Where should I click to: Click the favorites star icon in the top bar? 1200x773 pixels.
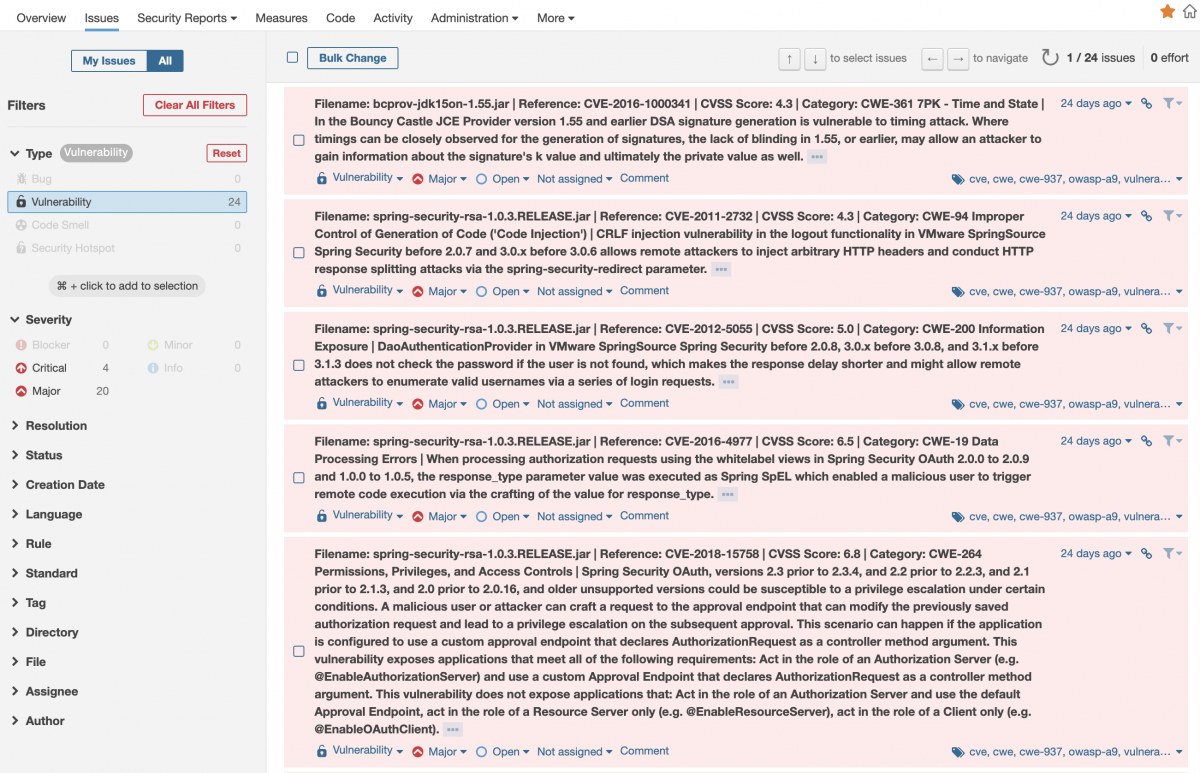click(1166, 12)
